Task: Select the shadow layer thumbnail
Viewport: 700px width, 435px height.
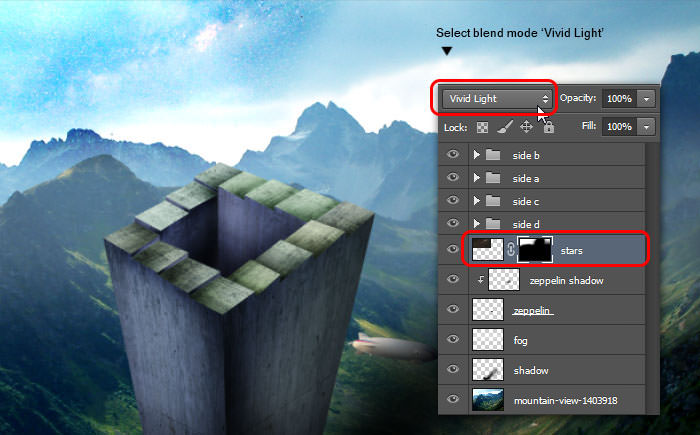Action: (488, 369)
